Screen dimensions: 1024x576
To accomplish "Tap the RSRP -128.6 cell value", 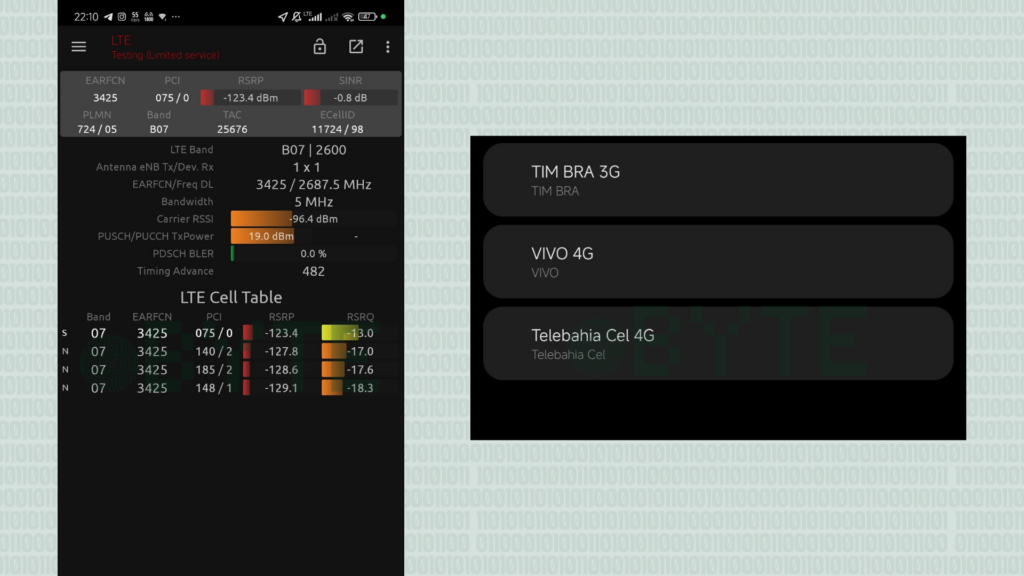I will click(281, 370).
